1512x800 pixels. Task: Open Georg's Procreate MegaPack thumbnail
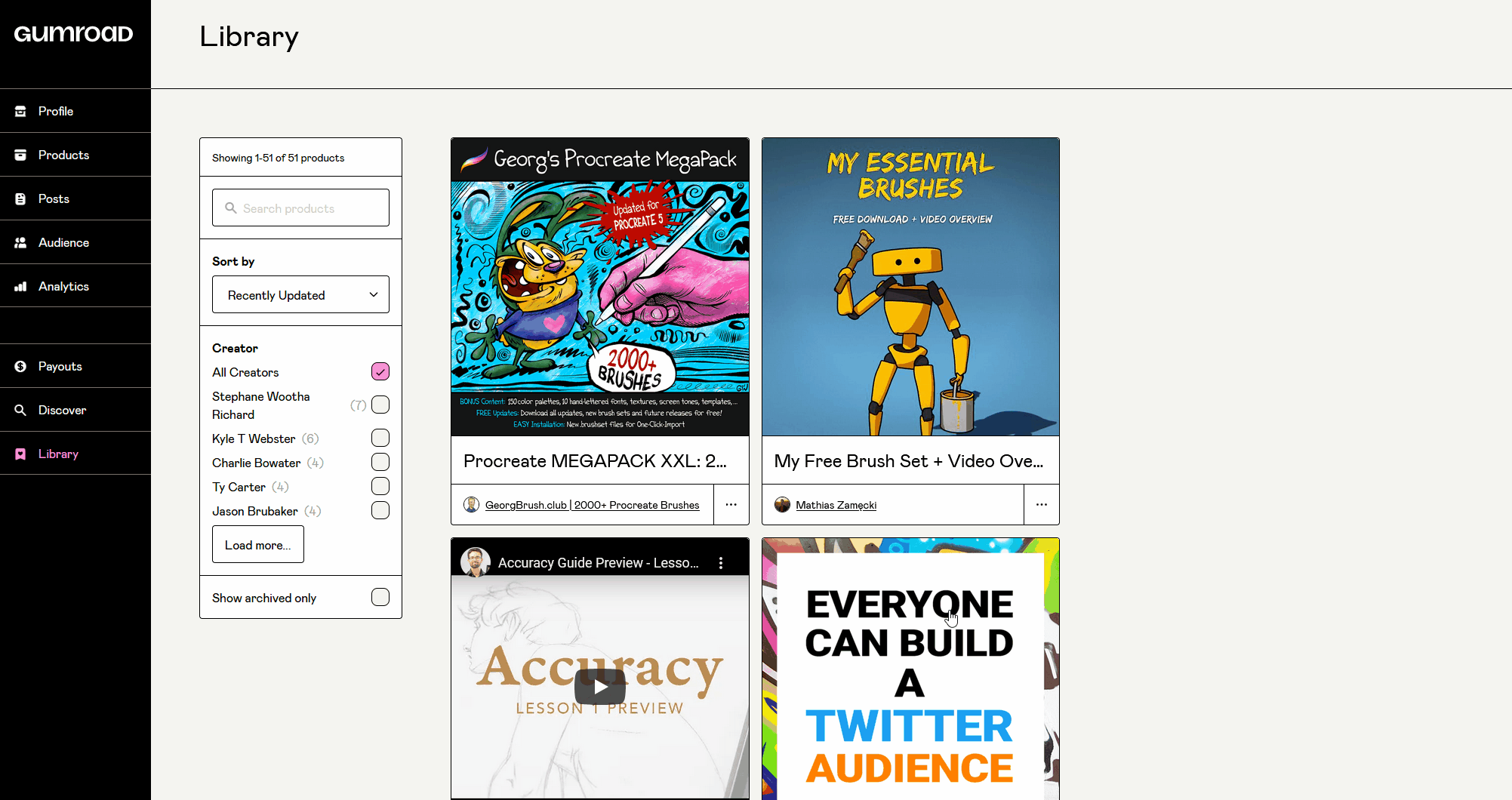point(600,287)
